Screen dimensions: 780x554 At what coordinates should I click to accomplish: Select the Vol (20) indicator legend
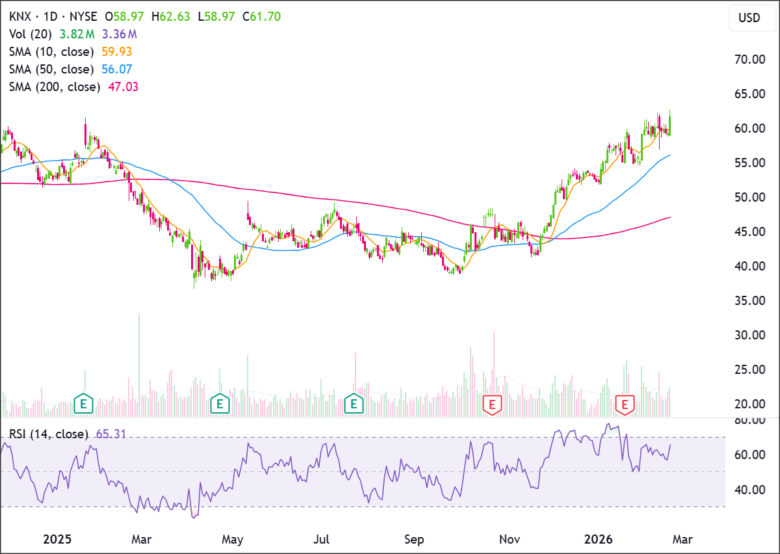[x=29, y=34]
